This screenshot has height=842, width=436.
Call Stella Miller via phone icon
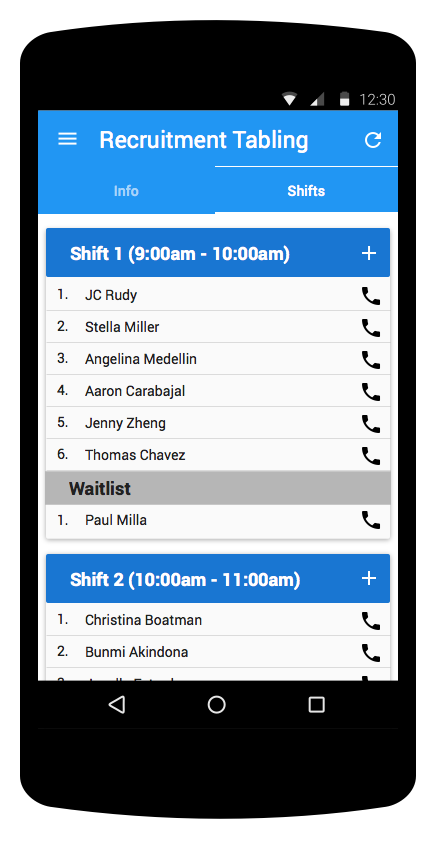[x=370, y=328]
